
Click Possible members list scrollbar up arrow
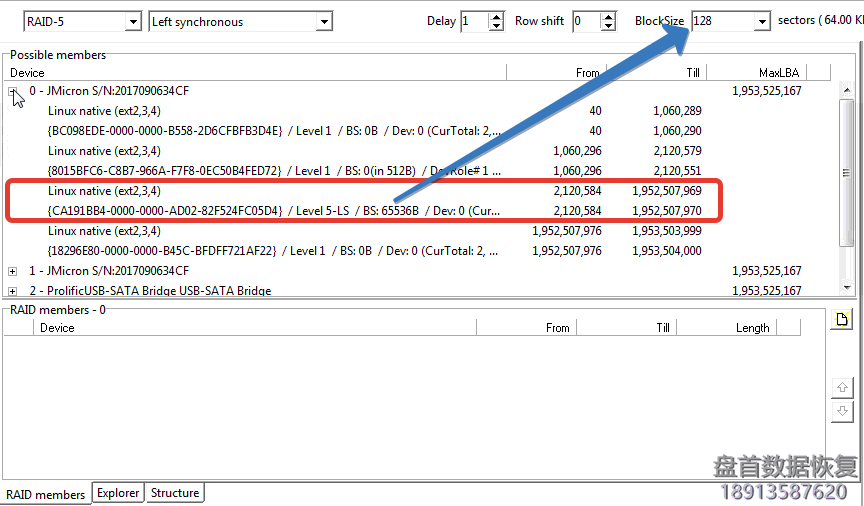(x=846, y=89)
